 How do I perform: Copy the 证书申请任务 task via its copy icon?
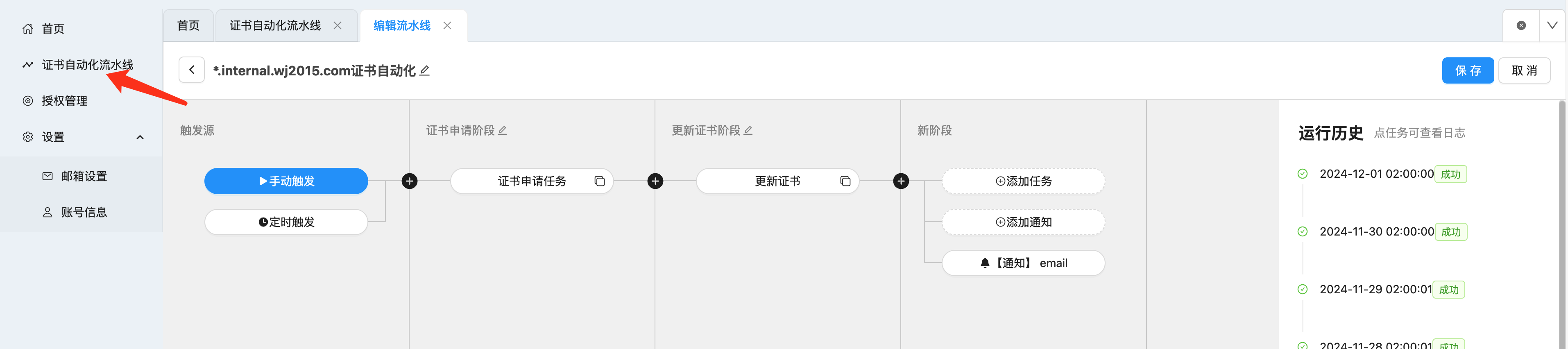[x=600, y=181]
